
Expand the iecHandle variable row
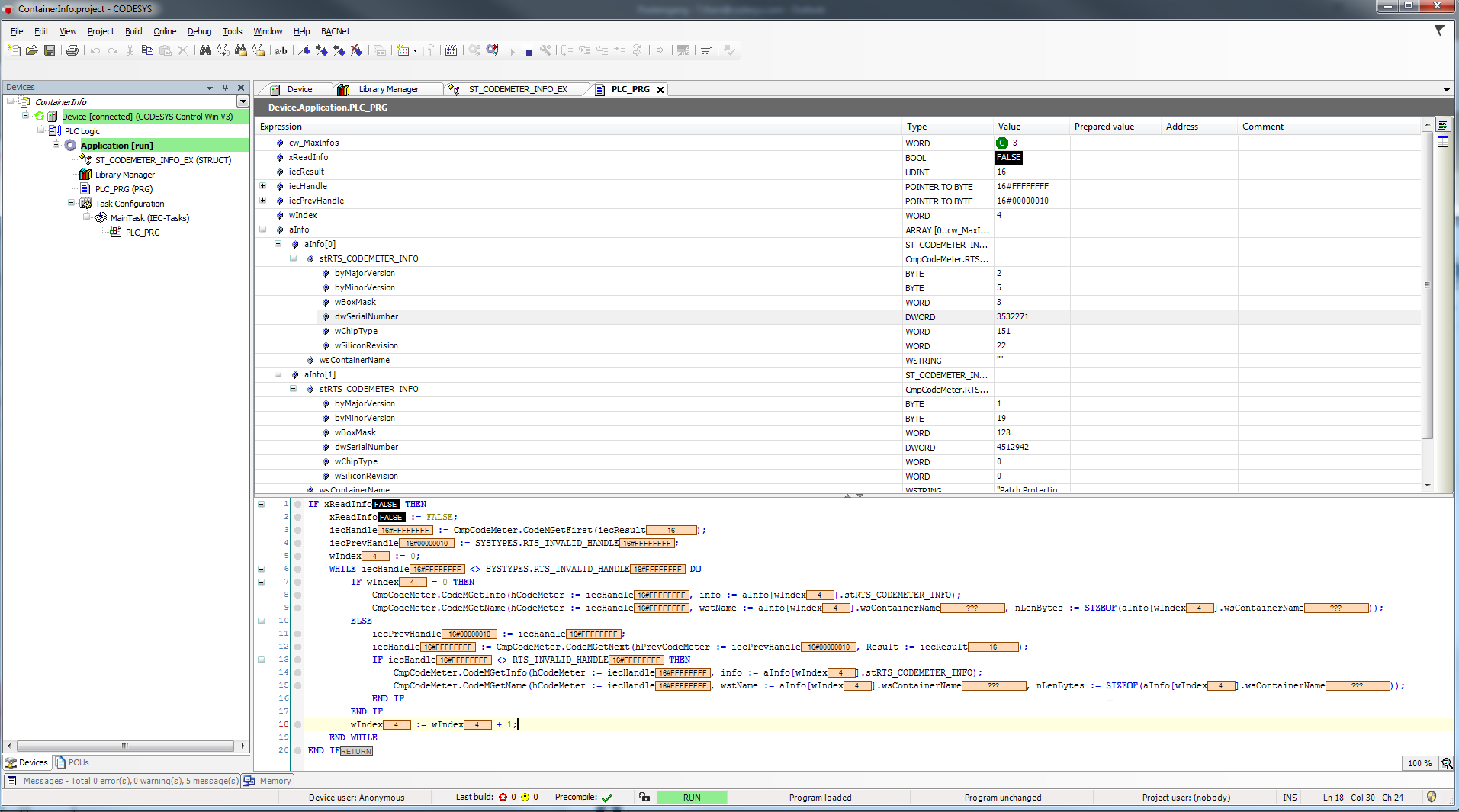point(263,186)
